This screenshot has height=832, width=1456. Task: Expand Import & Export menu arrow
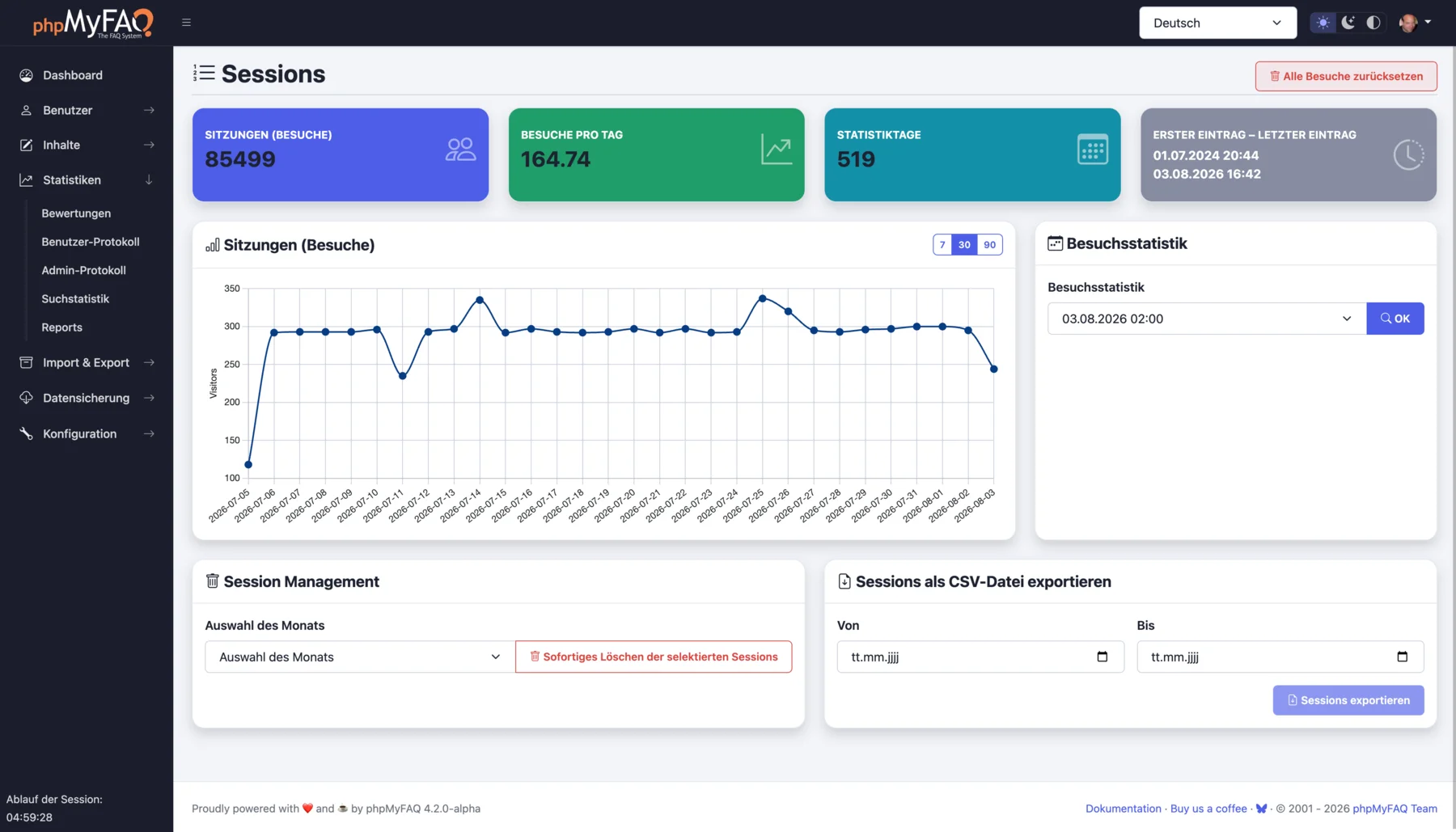(x=149, y=362)
